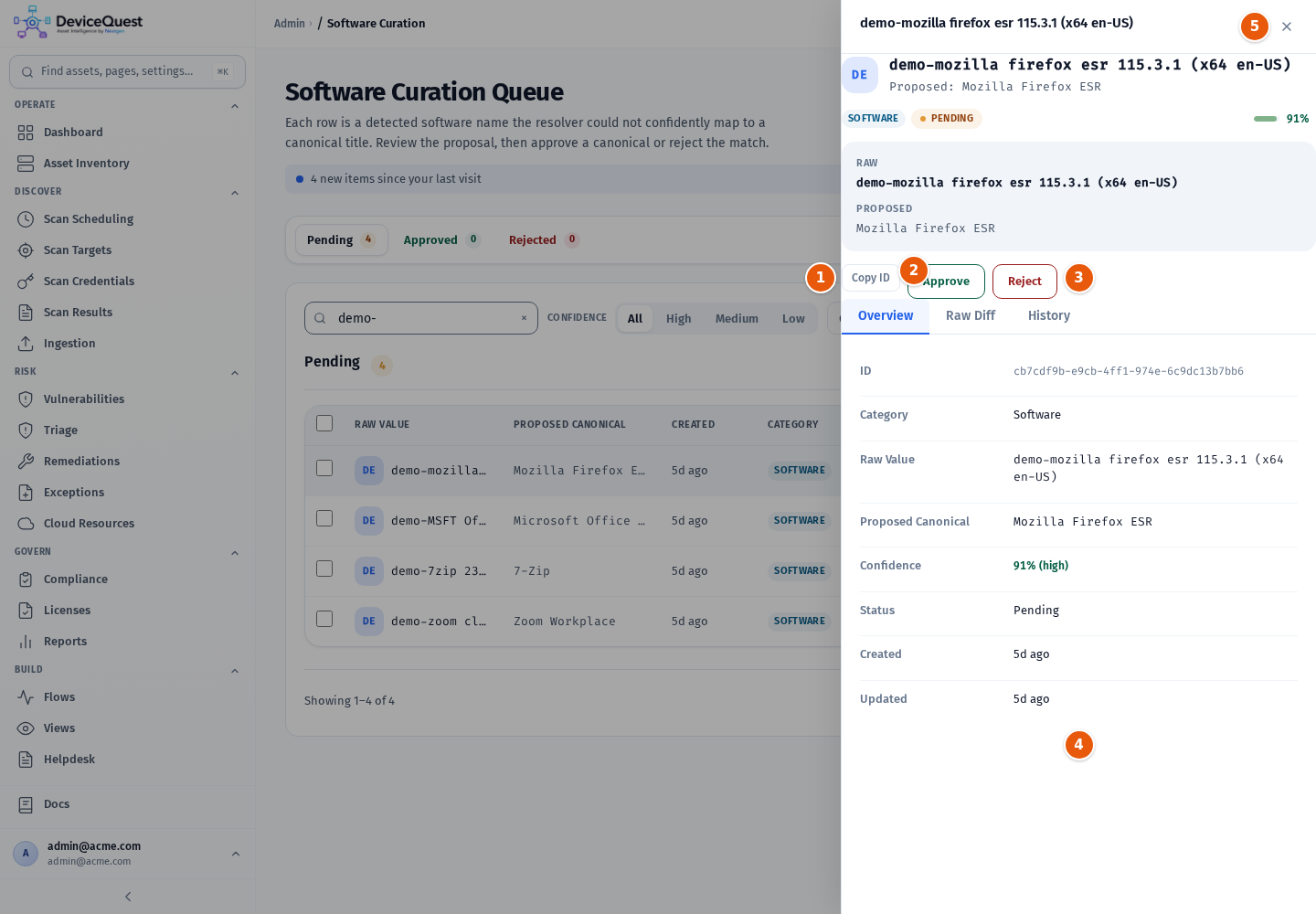Collapse the OPERATE section
Screen dimensions: 1316x914
coord(235,106)
